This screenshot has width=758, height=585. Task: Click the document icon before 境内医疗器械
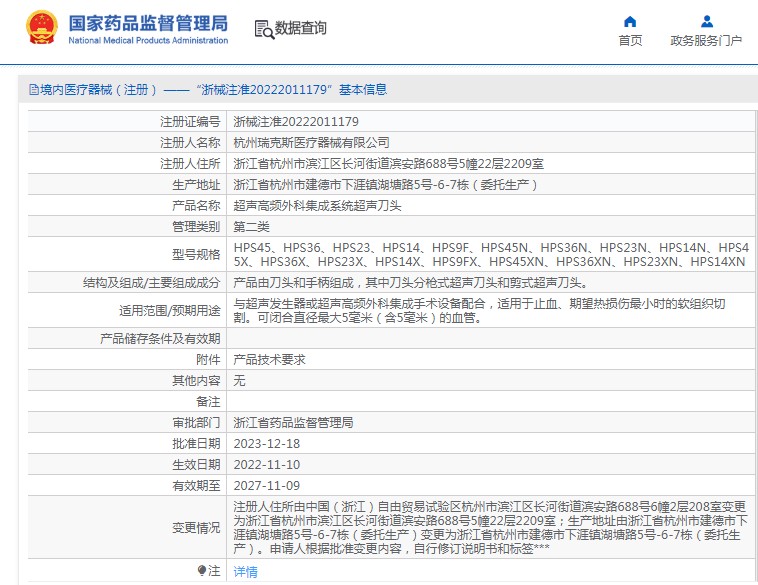pos(33,90)
